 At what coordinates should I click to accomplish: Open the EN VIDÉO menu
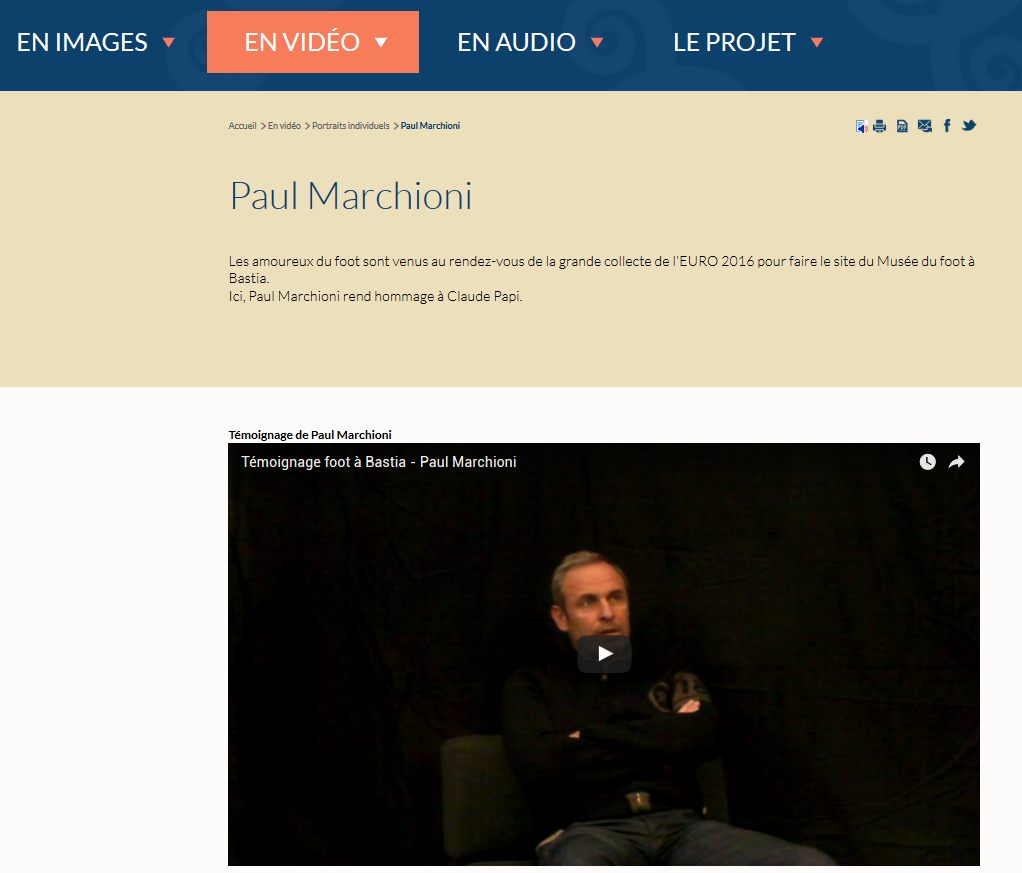tap(313, 42)
